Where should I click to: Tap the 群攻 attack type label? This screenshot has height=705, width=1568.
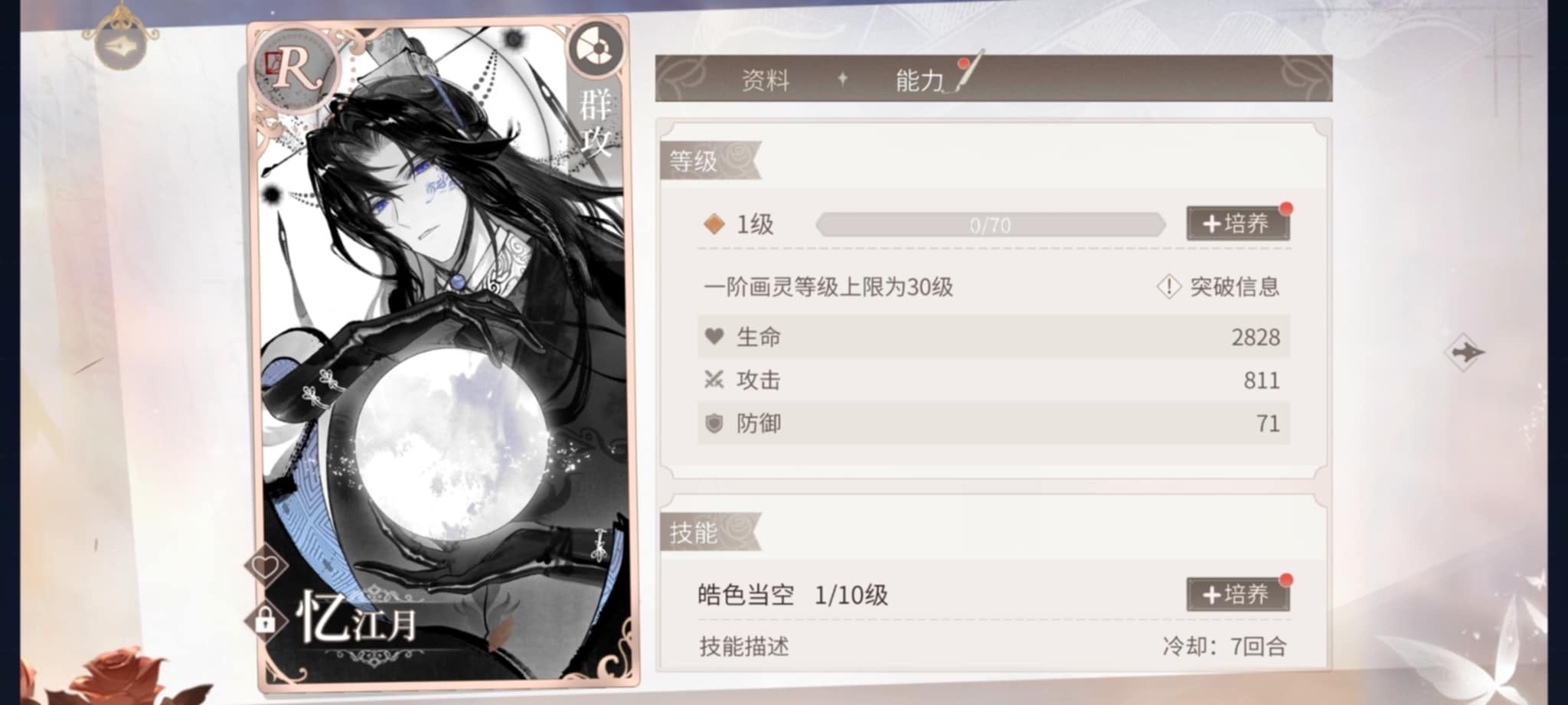pyautogui.click(x=595, y=122)
